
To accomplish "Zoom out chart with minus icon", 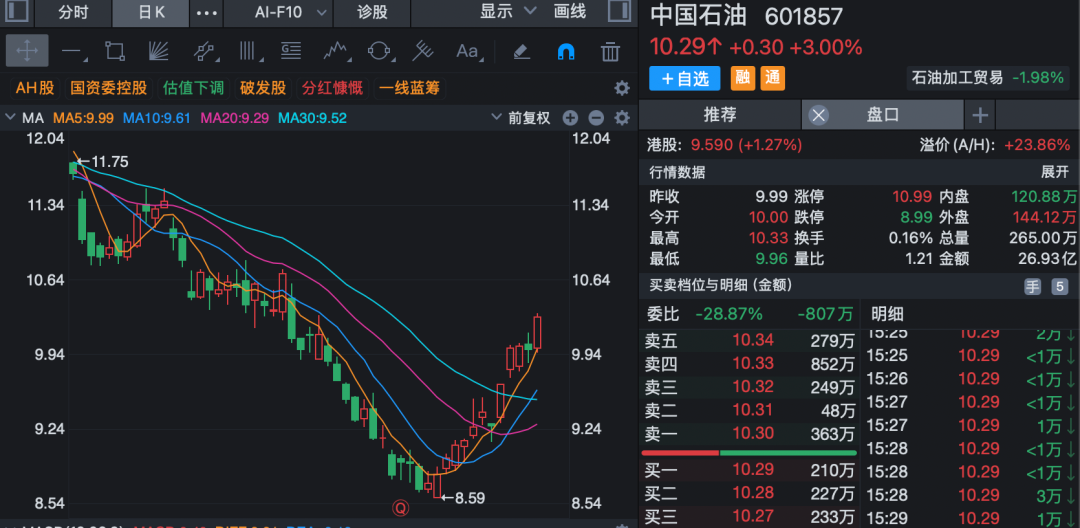I will click(x=596, y=118).
